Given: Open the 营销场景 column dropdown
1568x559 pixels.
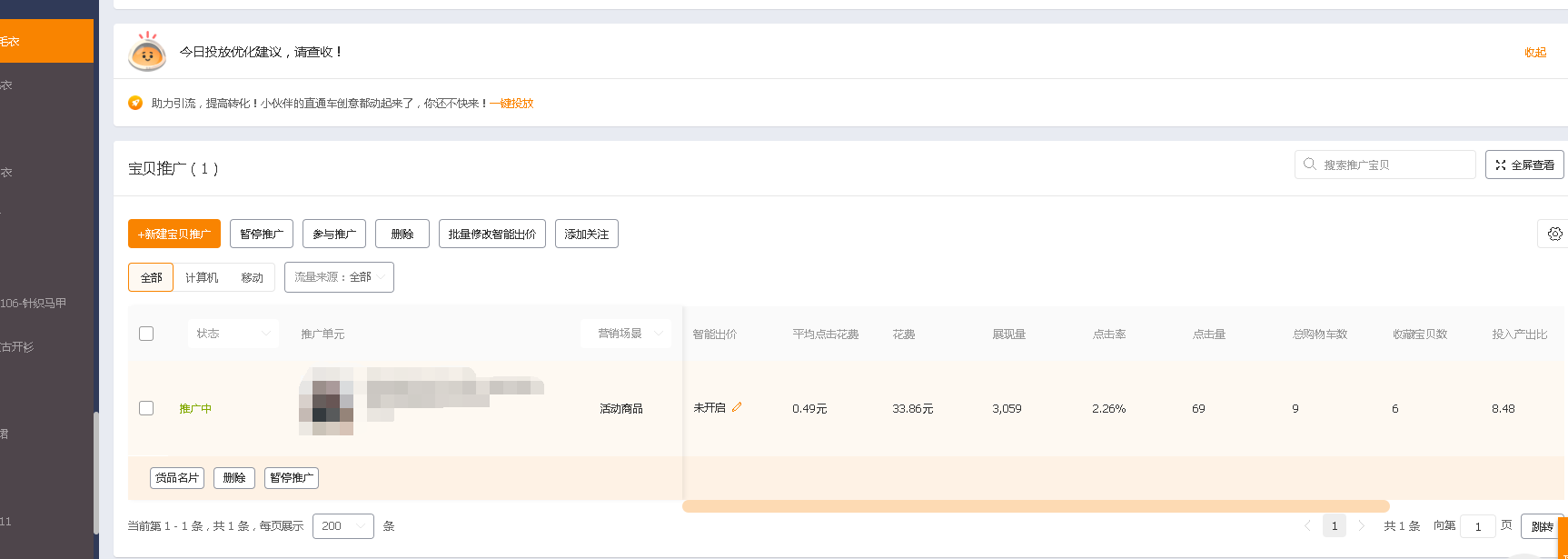Looking at the screenshot, I should pyautogui.click(x=626, y=334).
